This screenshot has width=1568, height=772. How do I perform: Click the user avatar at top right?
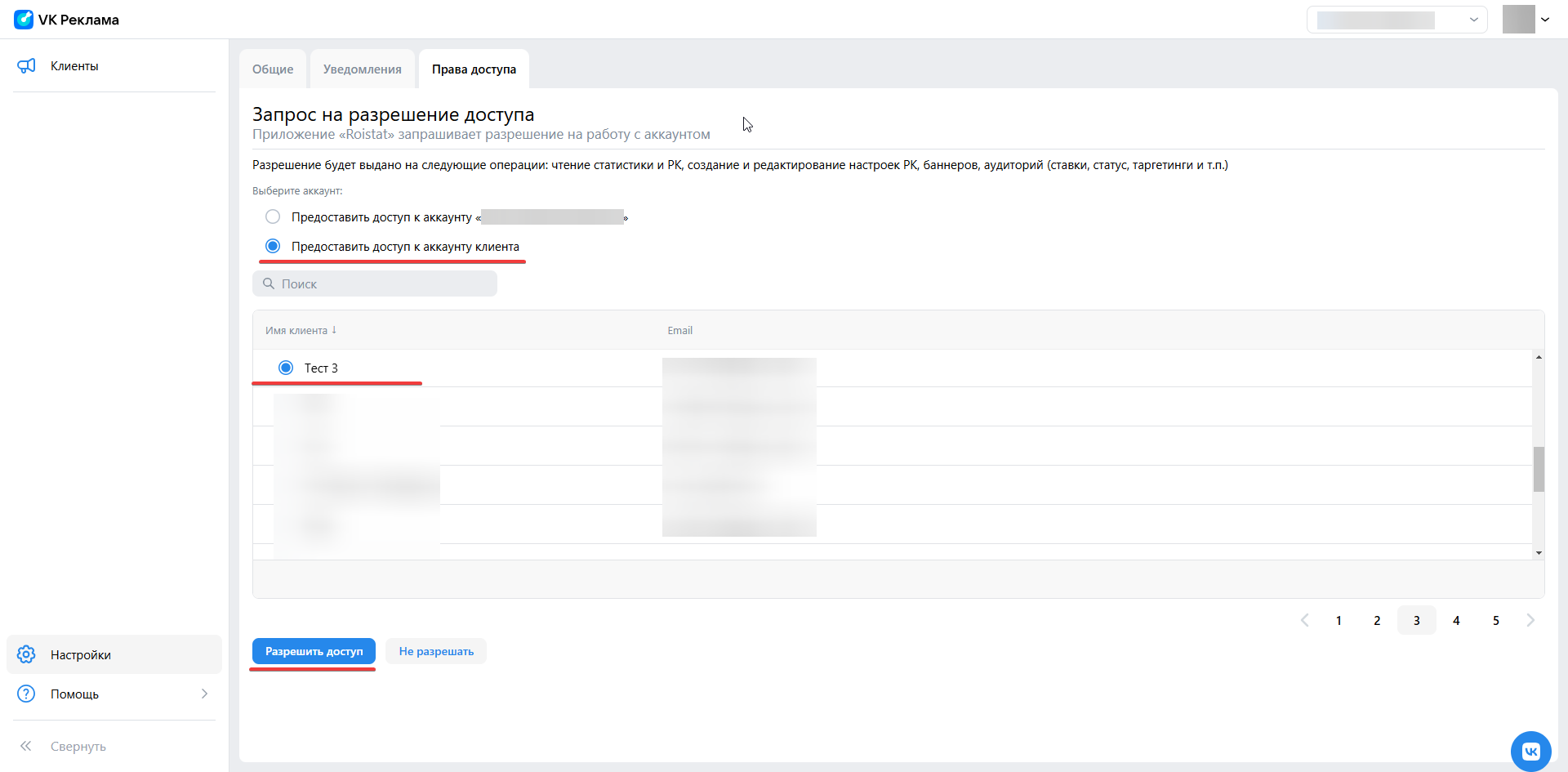[x=1518, y=20]
